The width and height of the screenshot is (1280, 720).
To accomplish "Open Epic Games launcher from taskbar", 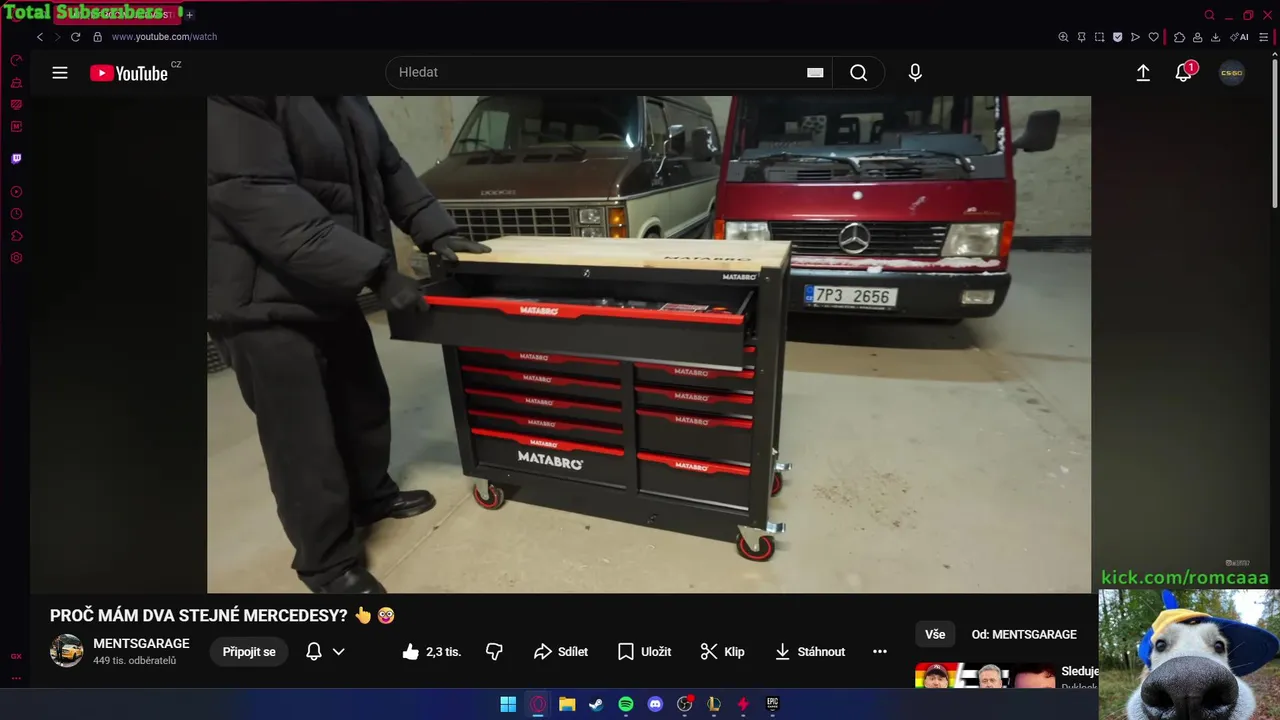I will coord(772,704).
